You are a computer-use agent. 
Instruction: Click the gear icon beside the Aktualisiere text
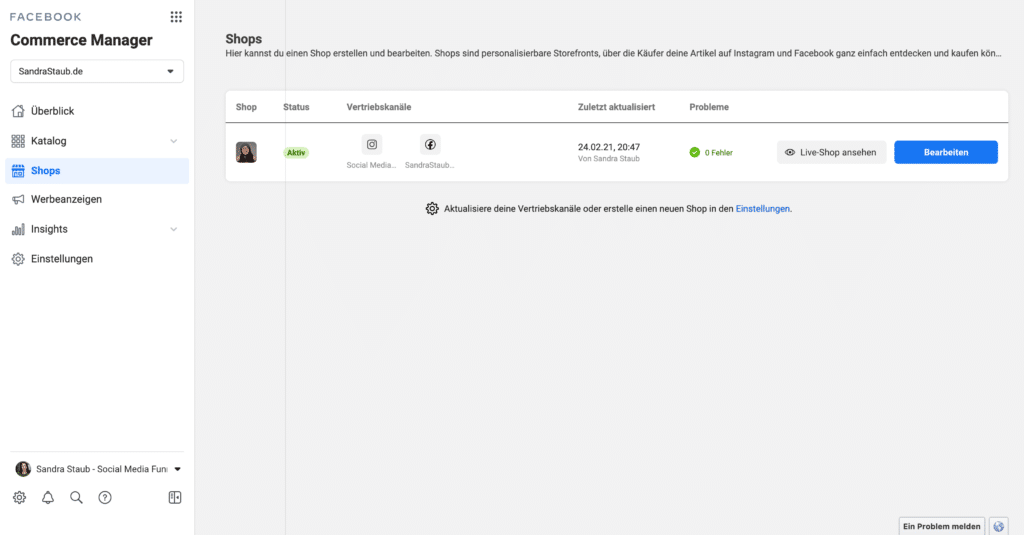point(432,208)
